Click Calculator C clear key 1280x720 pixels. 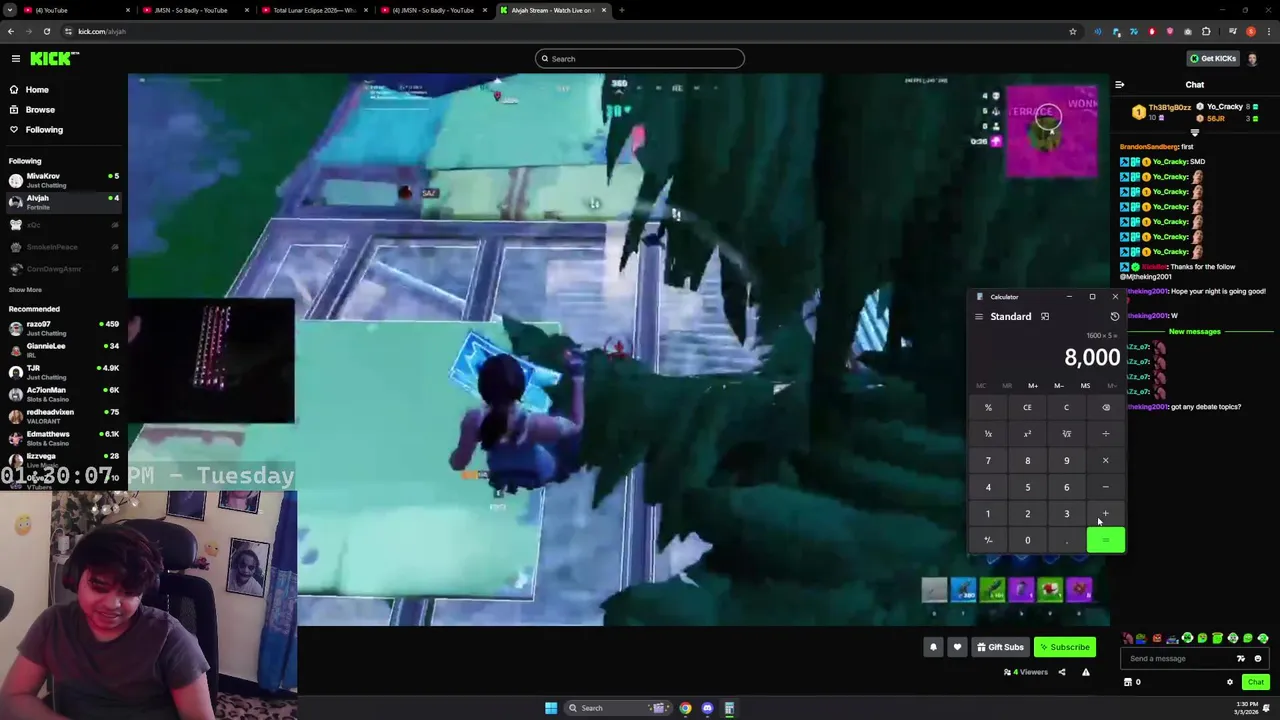tap(1066, 408)
